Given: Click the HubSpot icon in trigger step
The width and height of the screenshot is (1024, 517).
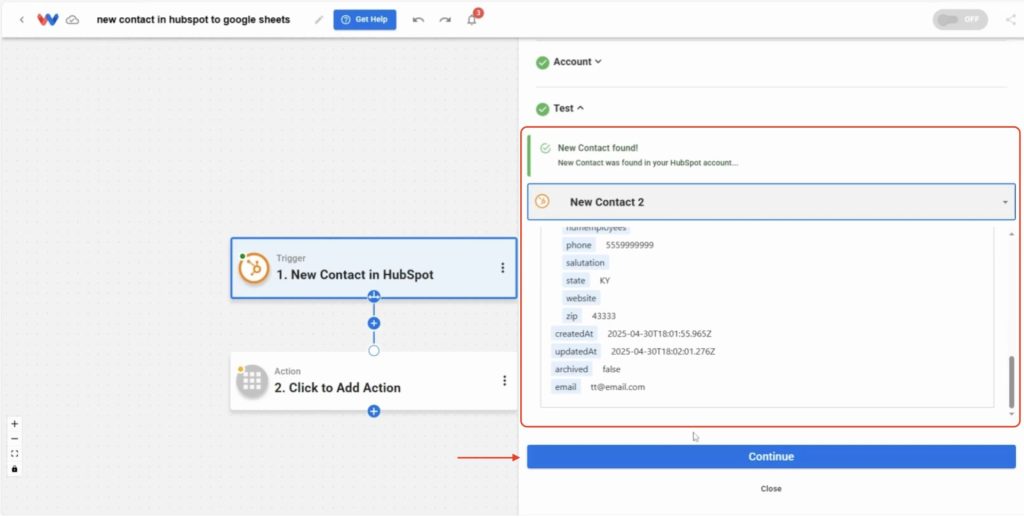Looking at the screenshot, I should [254, 268].
